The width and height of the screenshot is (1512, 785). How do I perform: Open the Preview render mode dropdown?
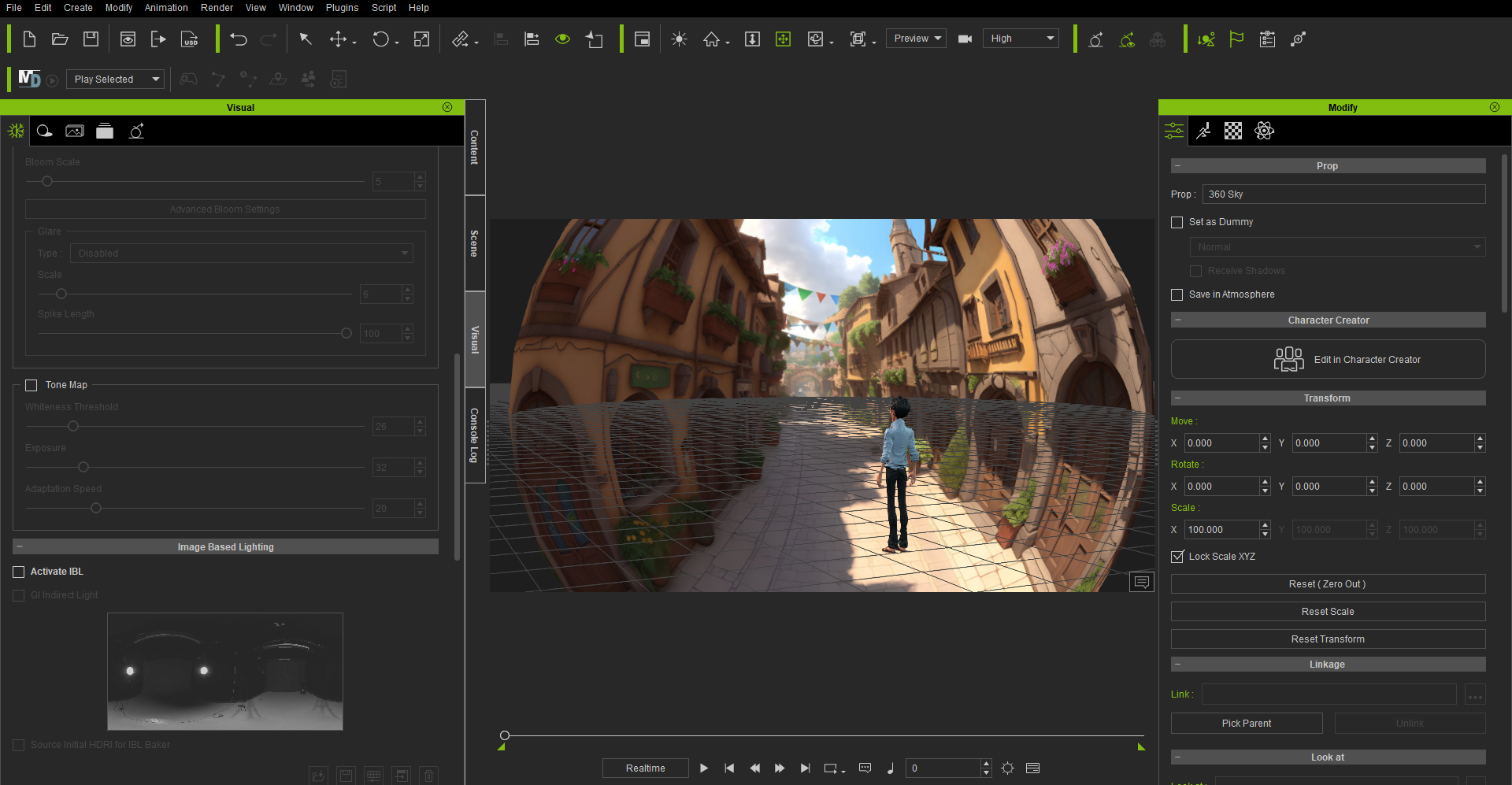(x=916, y=39)
